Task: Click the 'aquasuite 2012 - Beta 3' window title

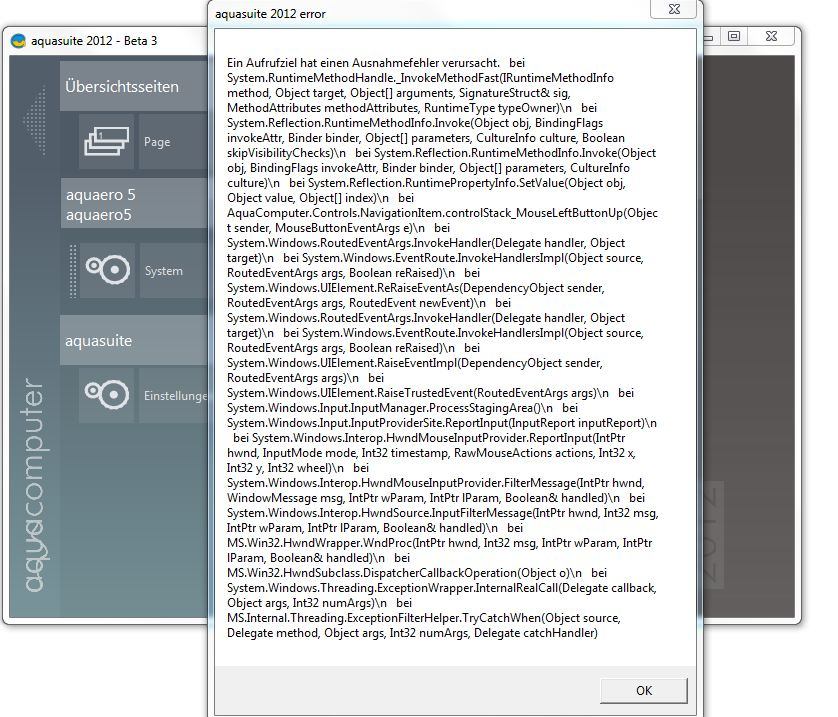Action: [94, 41]
